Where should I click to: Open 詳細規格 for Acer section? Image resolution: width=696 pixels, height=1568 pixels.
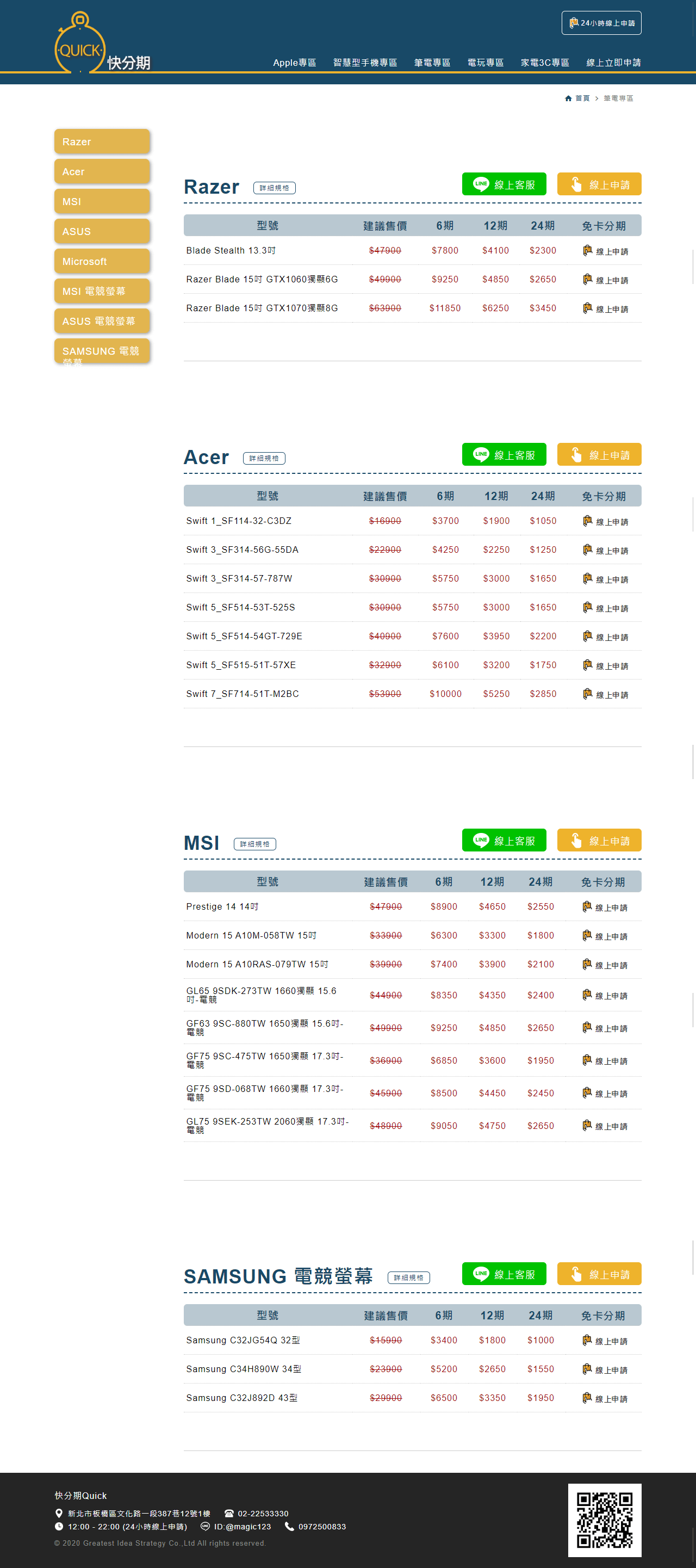tap(264, 458)
